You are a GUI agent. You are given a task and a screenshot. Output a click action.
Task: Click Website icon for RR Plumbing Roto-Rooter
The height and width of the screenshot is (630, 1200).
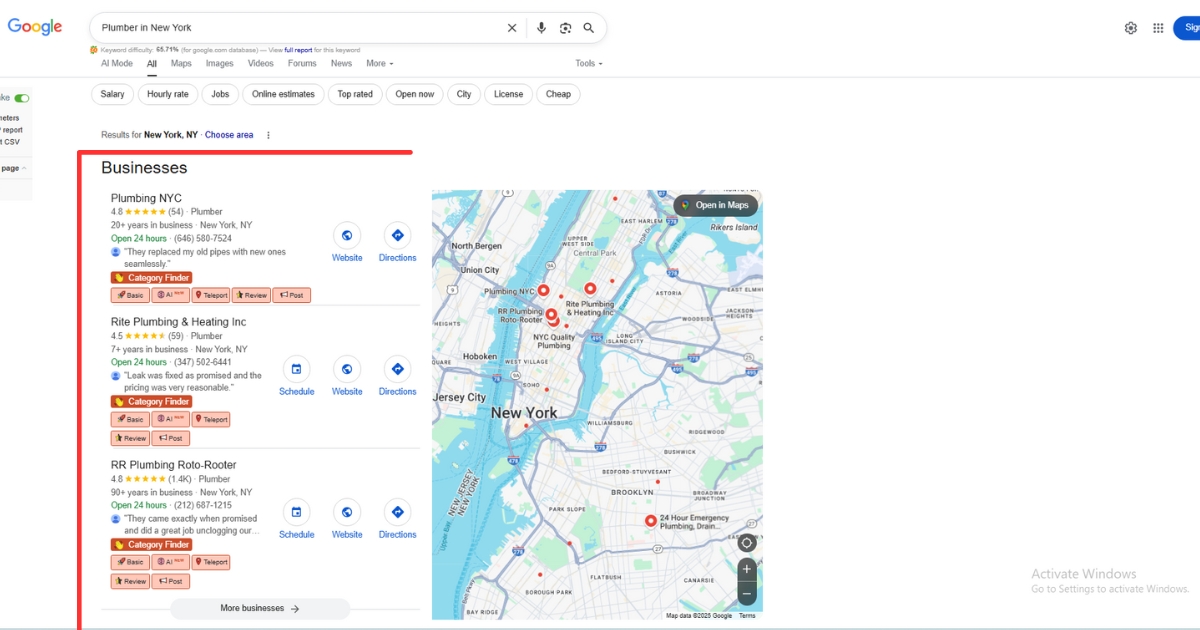coord(347,513)
